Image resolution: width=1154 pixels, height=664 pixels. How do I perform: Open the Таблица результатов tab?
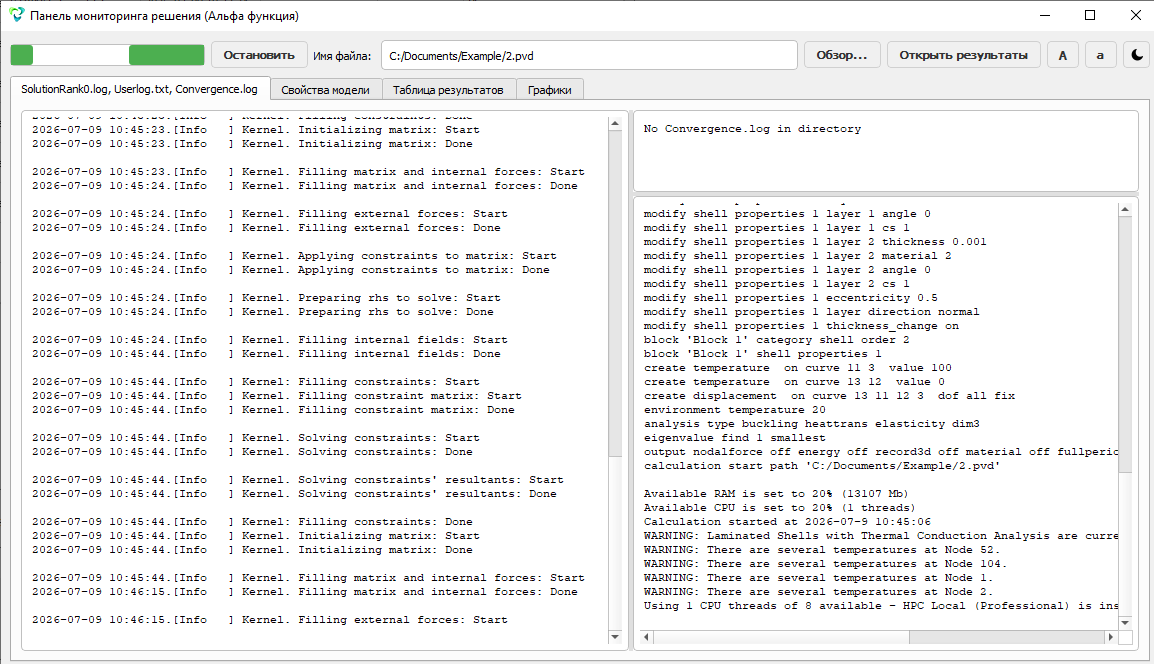coord(448,90)
